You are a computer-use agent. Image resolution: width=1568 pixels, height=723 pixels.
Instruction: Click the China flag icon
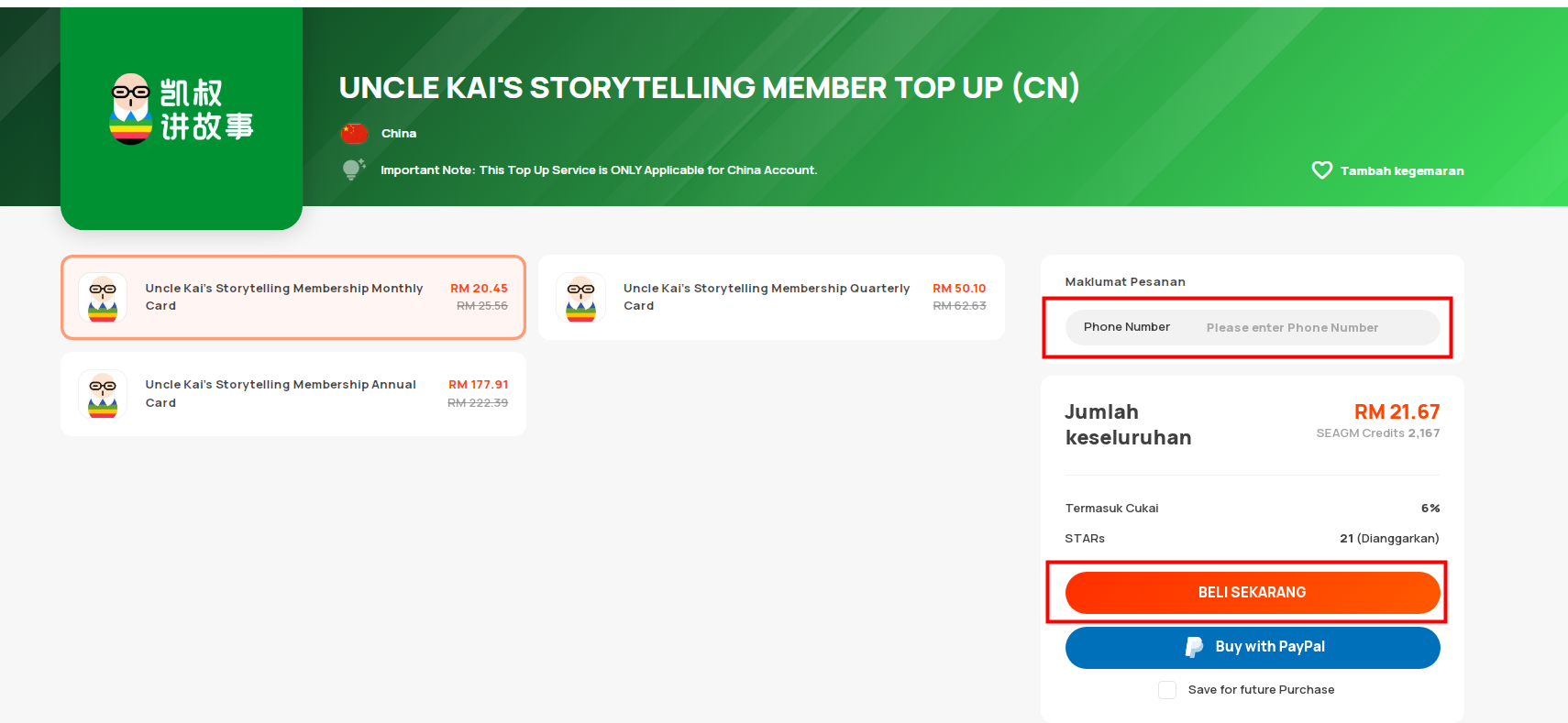pyautogui.click(x=354, y=134)
